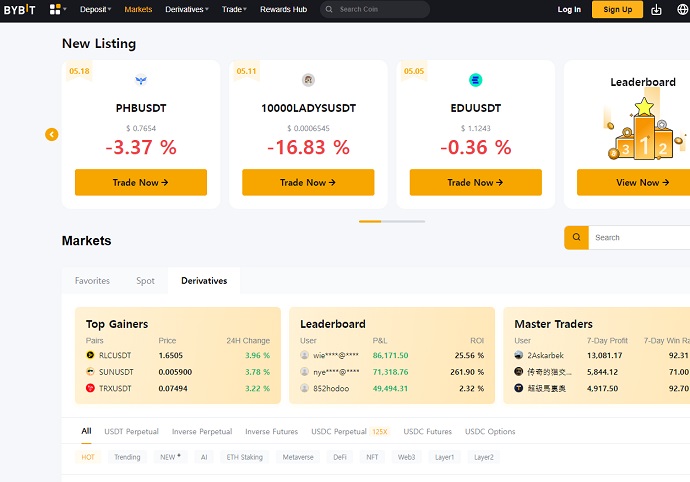Open the Rewards Hub page
The height and width of the screenshot is (482, 690).
pos(283,9)
